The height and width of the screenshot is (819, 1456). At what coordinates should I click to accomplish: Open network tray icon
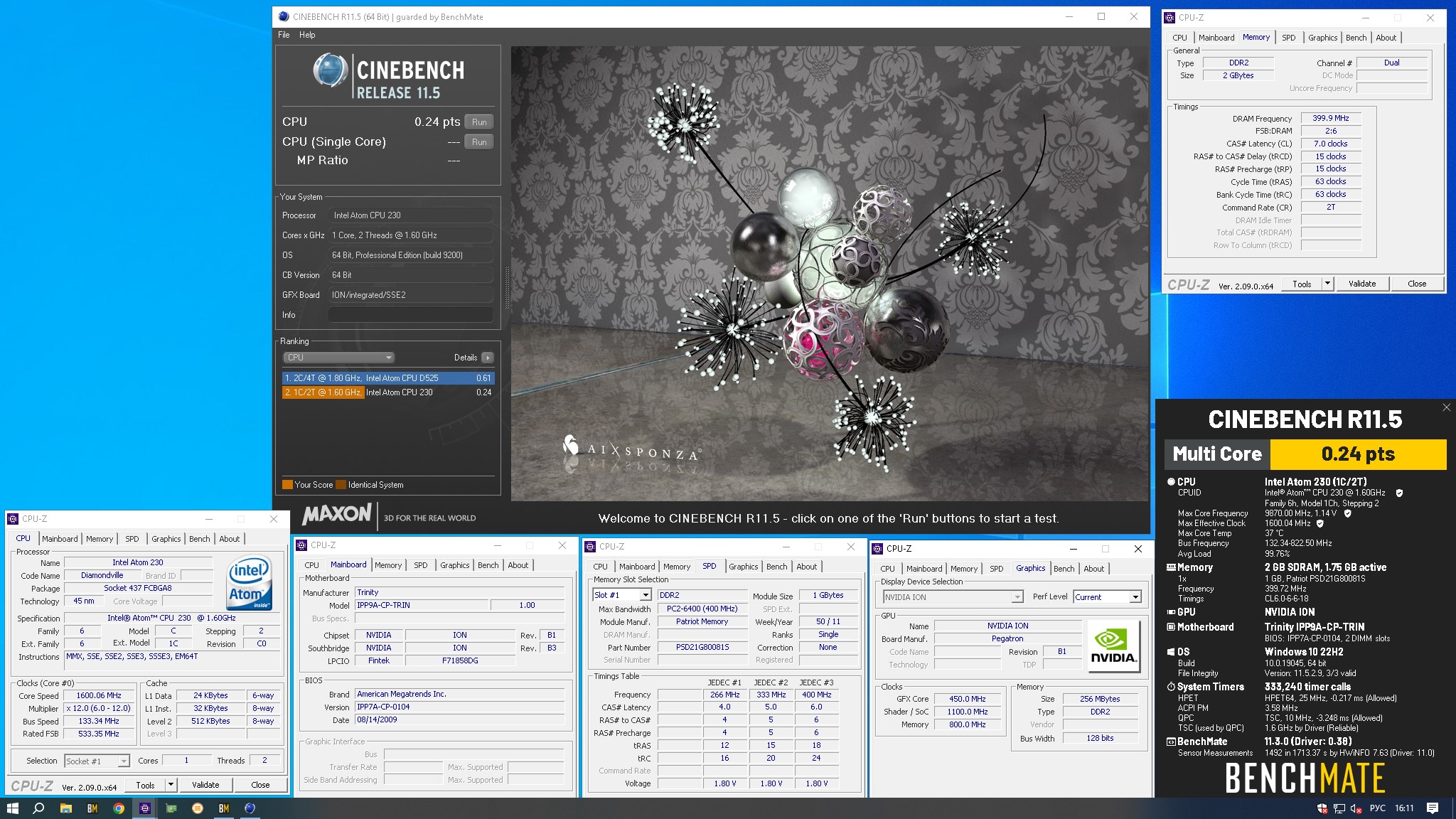(x=1339, y=808)
